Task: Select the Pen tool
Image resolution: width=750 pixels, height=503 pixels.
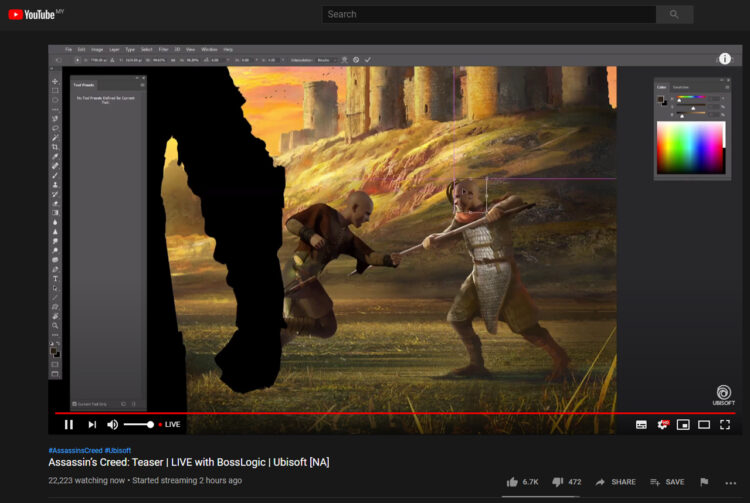Action: 55,269
